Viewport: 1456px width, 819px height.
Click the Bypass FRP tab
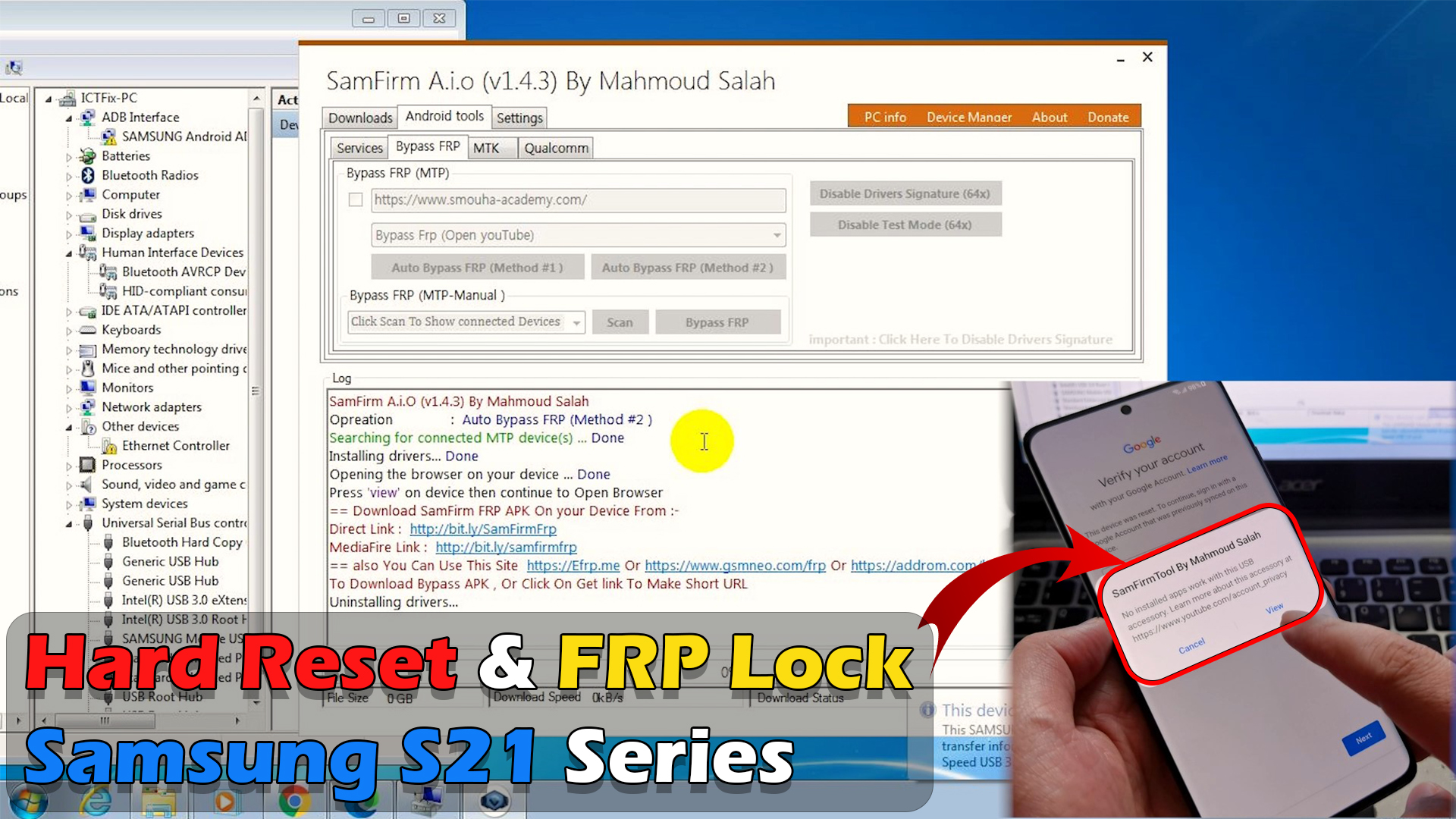(427, 147)
